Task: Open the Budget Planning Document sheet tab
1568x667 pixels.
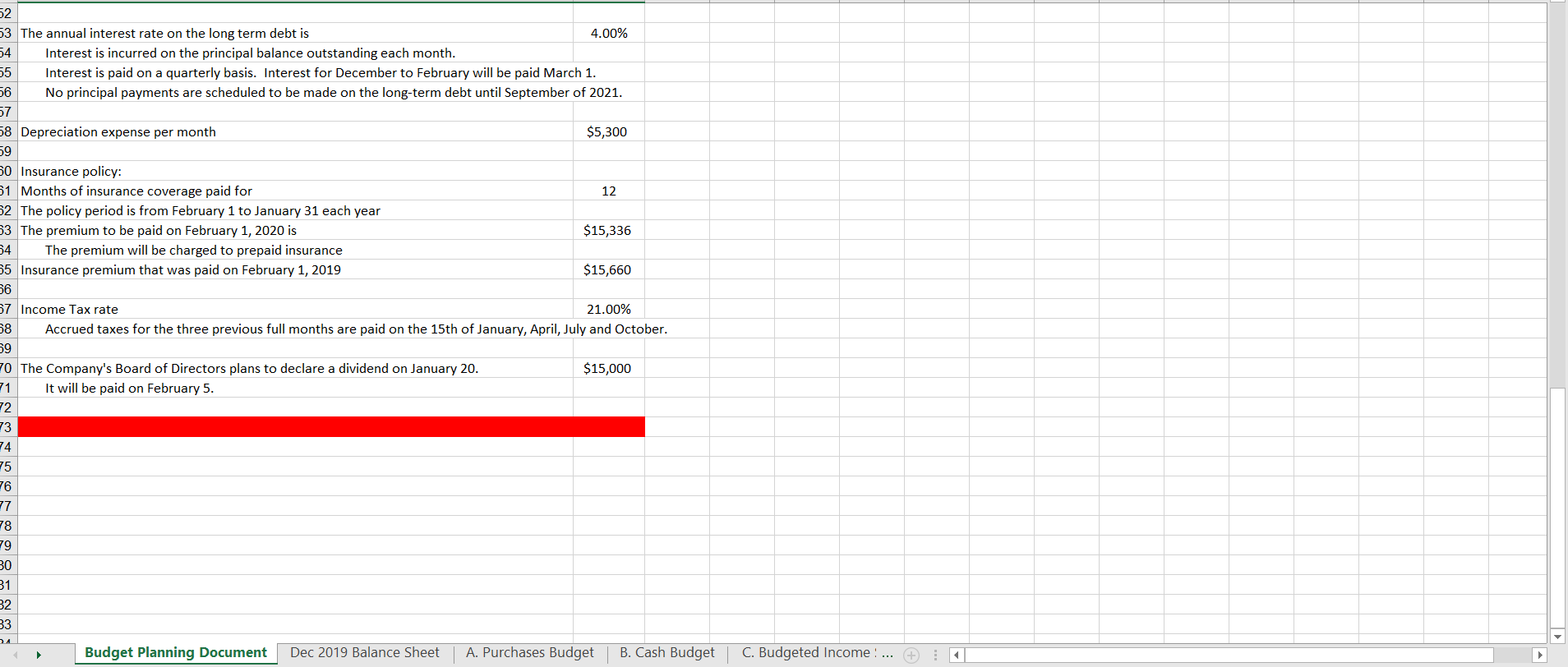Action: pos(176,653)
